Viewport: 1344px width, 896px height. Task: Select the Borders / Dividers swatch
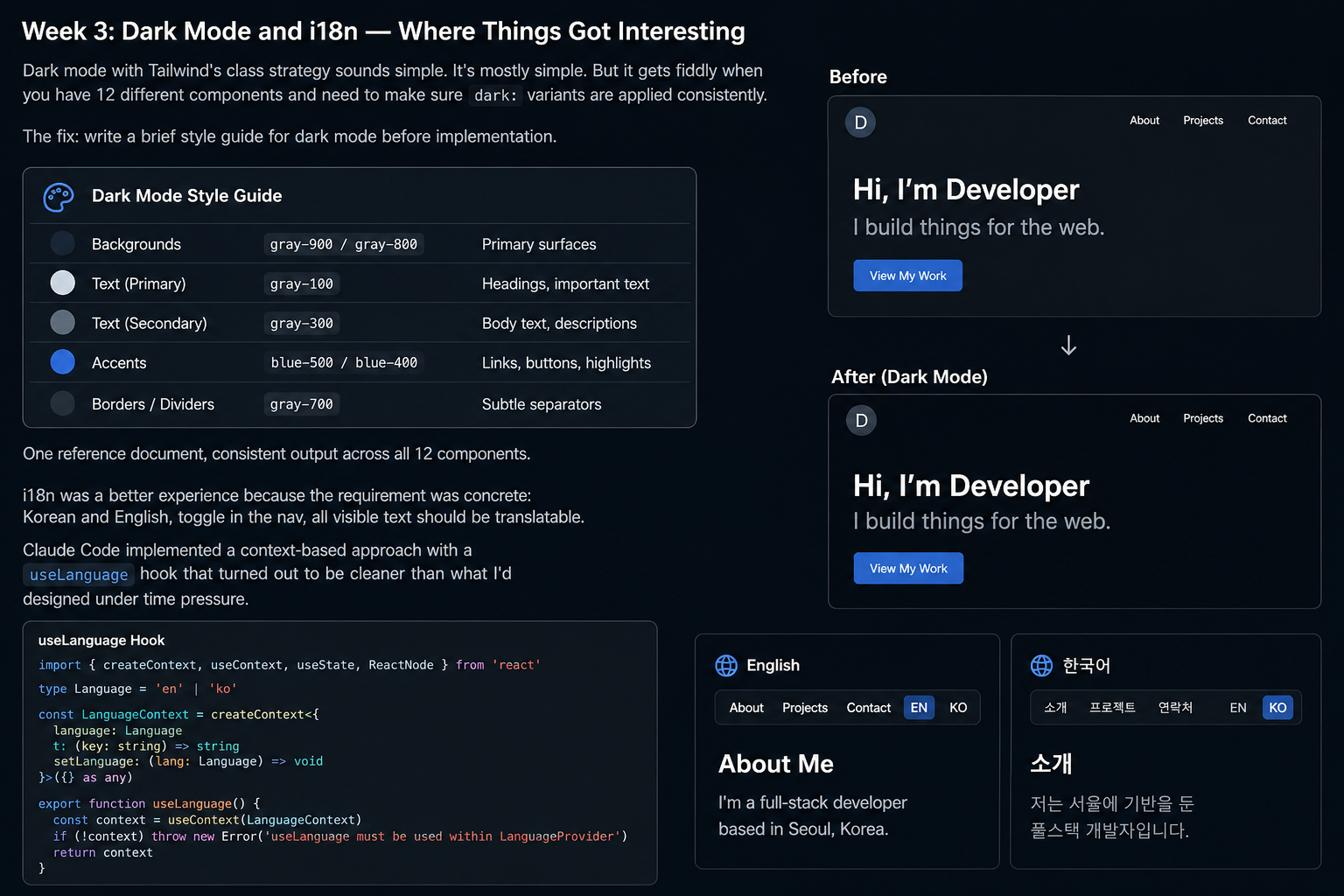63,403
